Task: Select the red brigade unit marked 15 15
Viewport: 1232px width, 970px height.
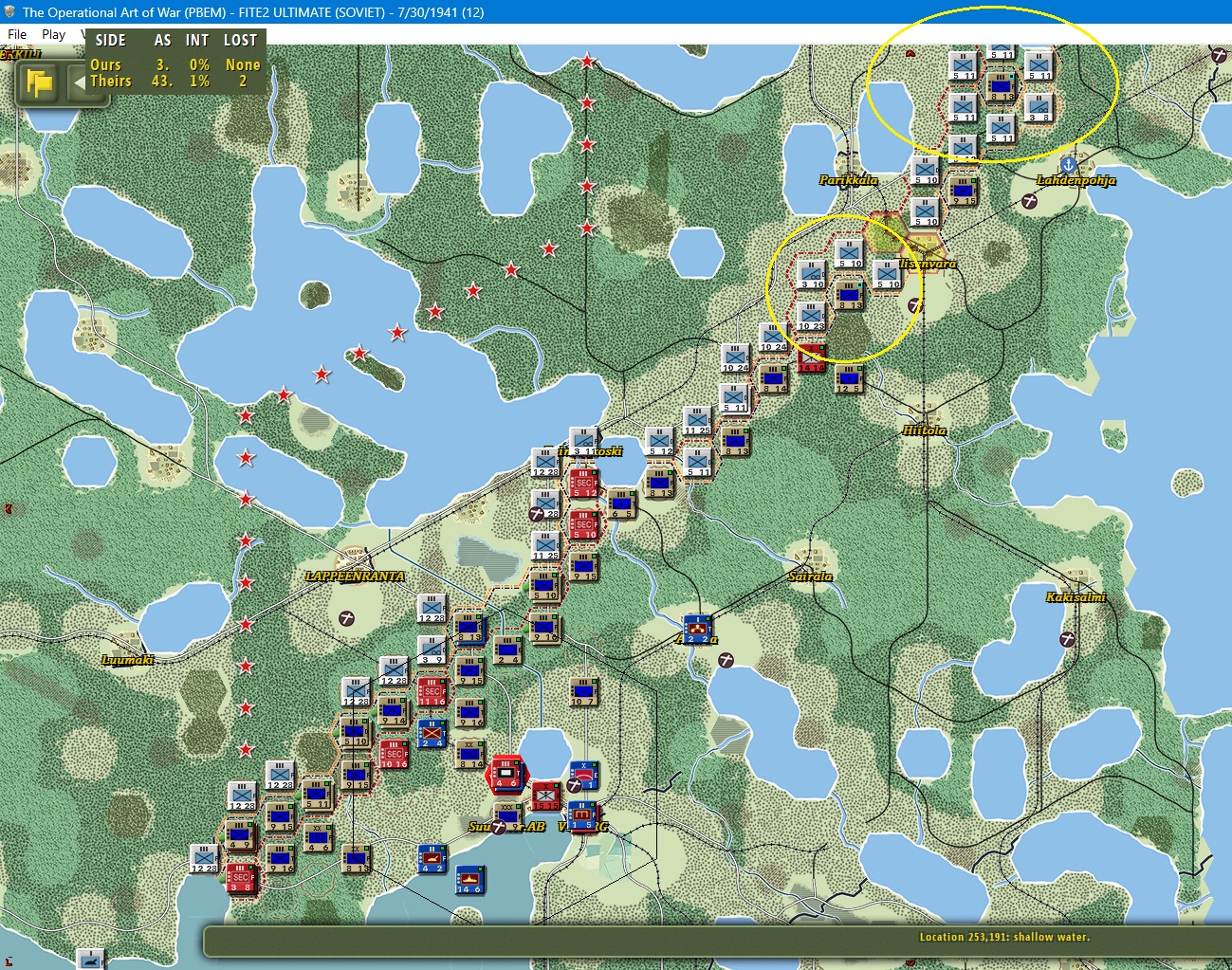Action: coord(545,796)
